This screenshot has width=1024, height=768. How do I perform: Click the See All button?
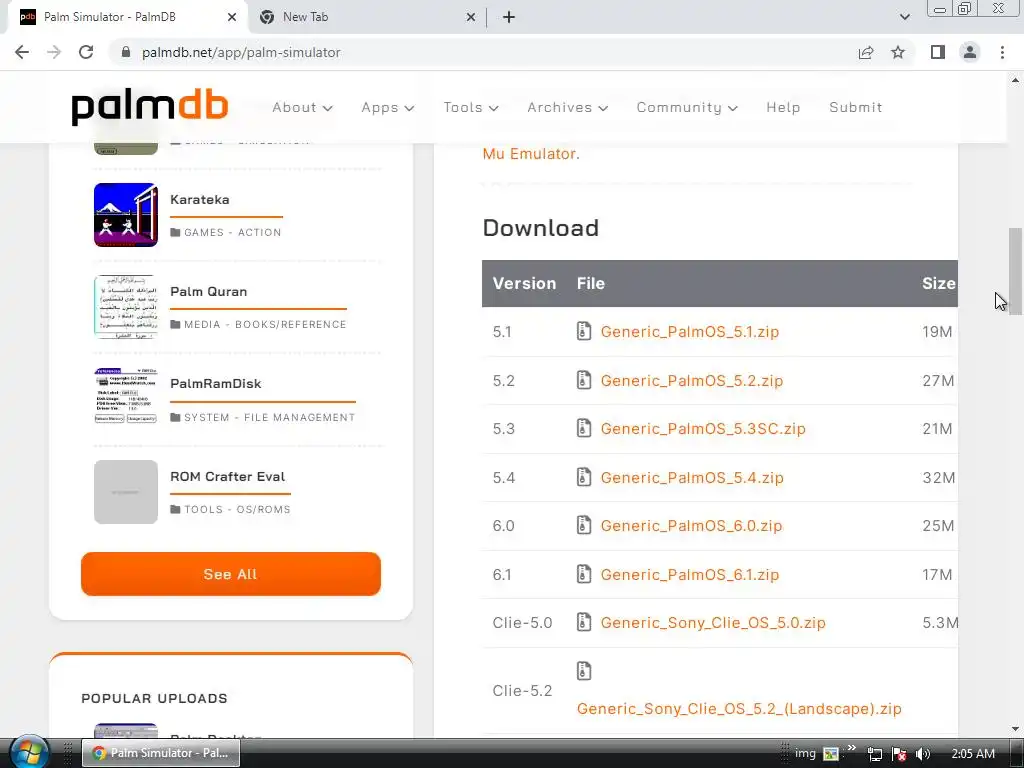pos(231,574)
